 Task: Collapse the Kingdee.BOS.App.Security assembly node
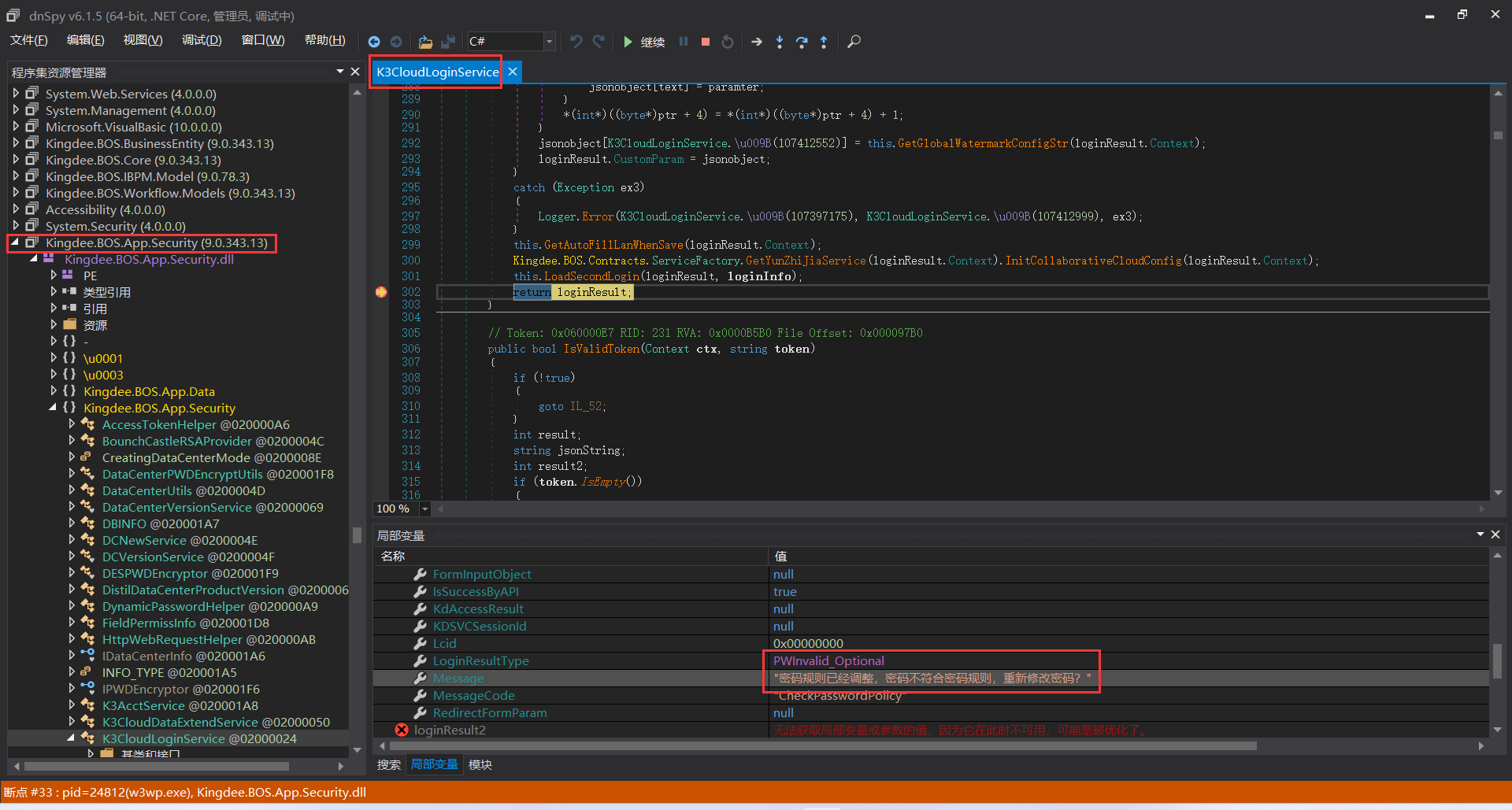15,242
